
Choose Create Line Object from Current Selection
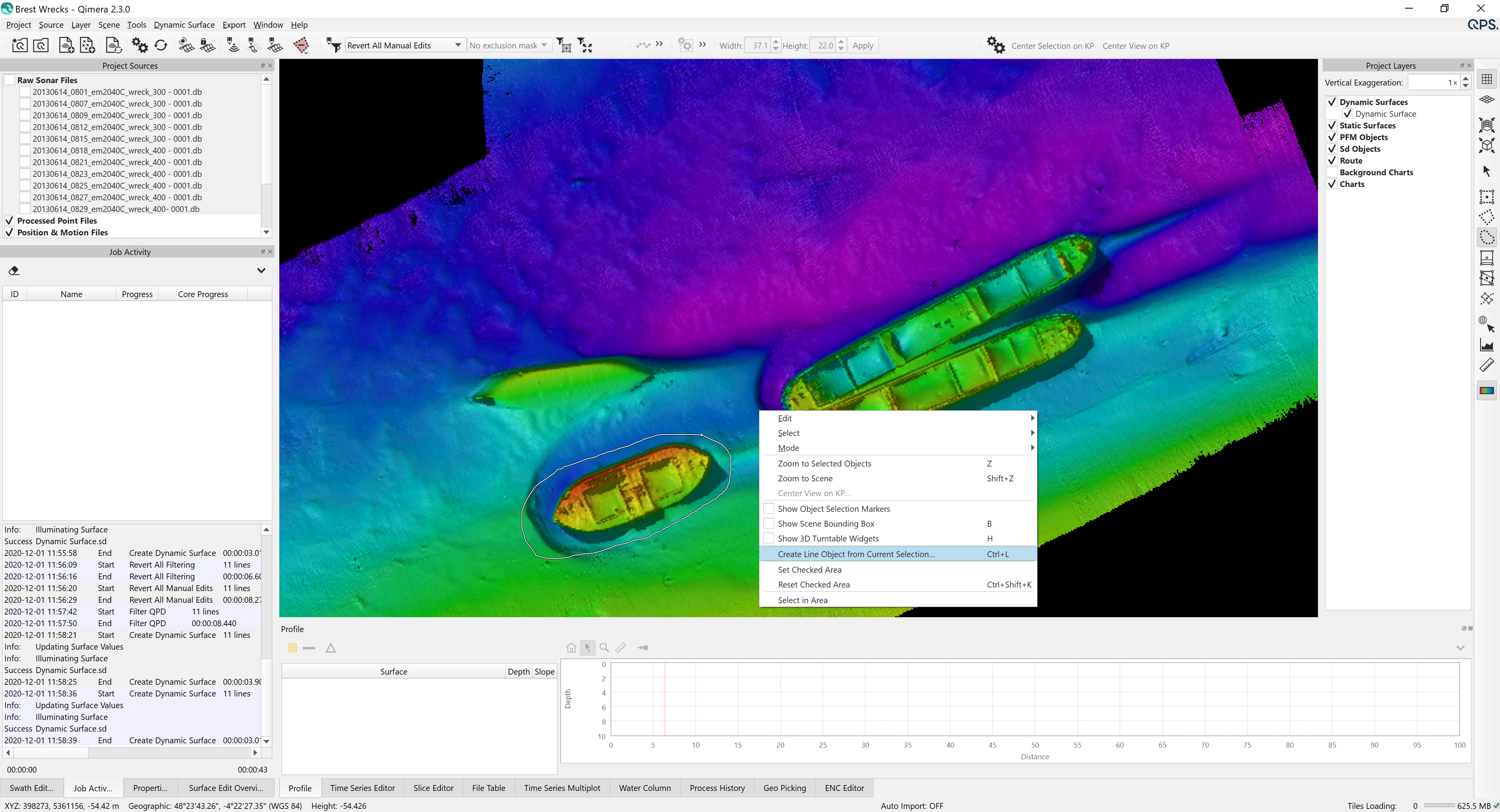[855, 554]
